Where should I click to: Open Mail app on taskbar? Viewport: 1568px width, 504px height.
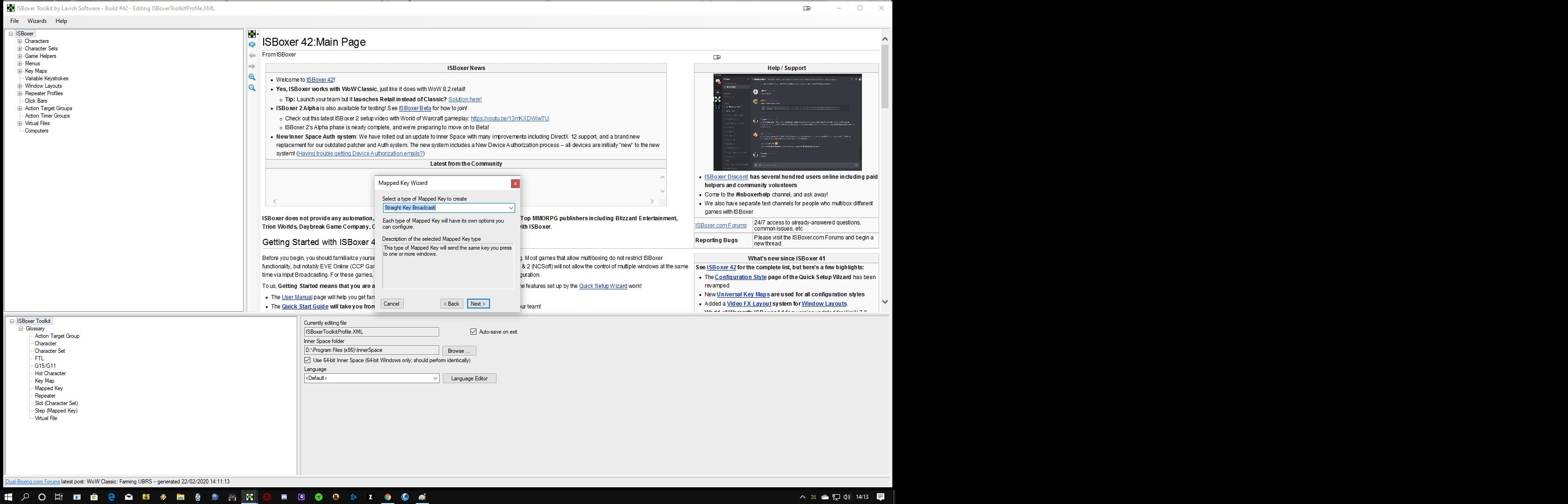click(x=128, y=497)
